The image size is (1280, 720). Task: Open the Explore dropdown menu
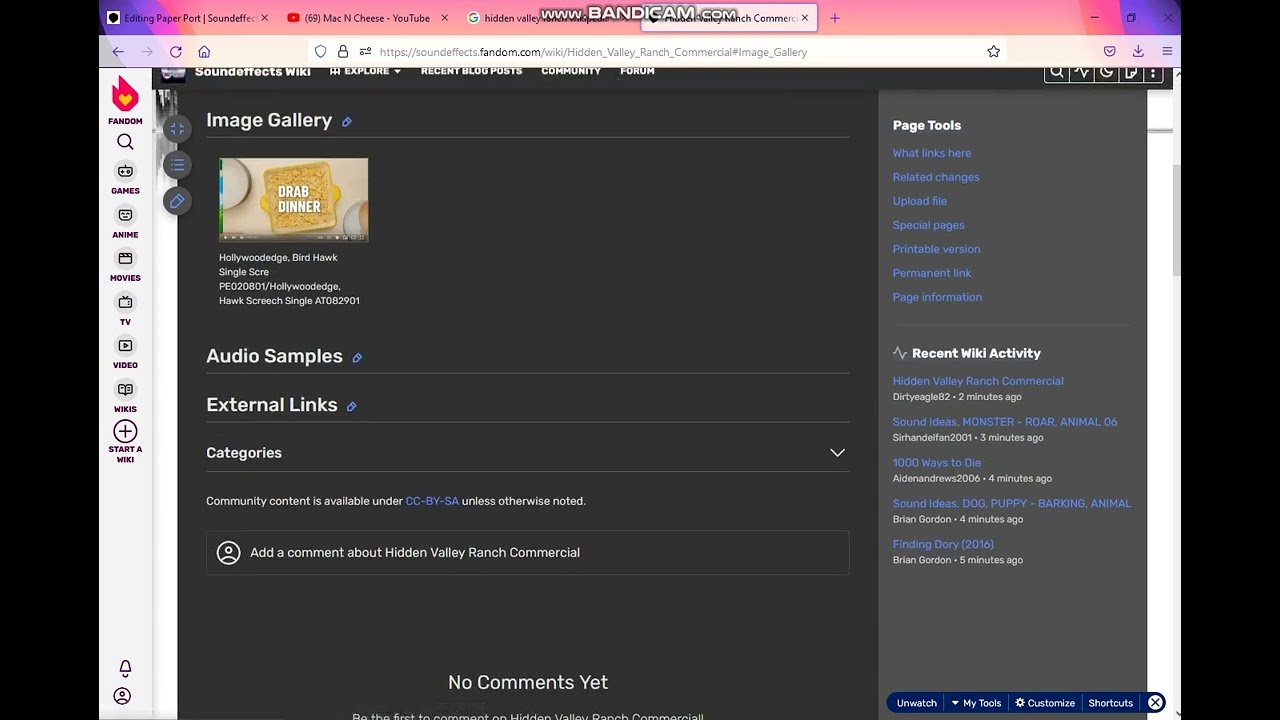click(x=365, y=71)
